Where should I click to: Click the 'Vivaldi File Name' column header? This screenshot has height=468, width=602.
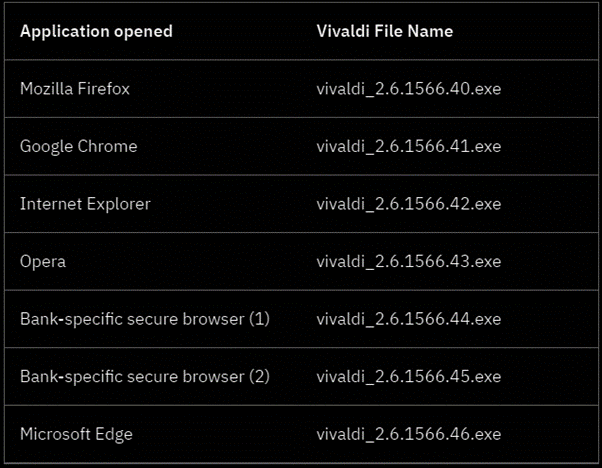(384, 31)
